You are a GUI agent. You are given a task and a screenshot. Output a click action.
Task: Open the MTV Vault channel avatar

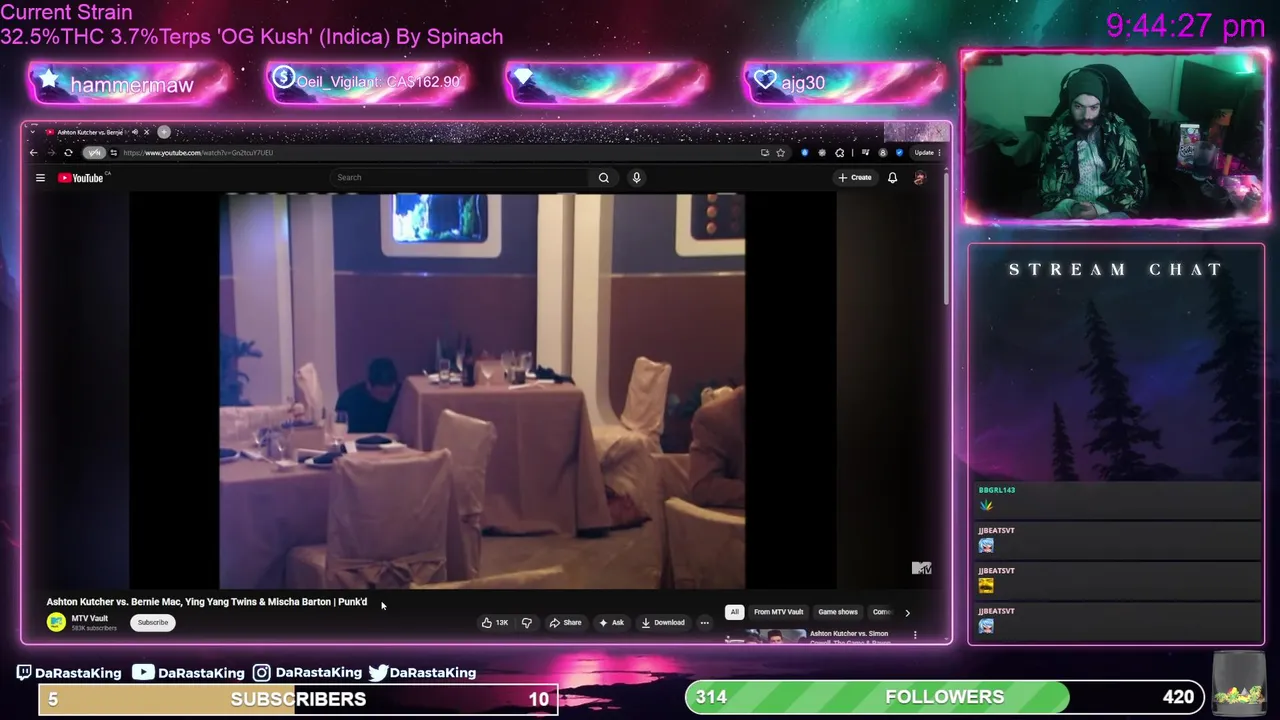[x=56, y=622]
